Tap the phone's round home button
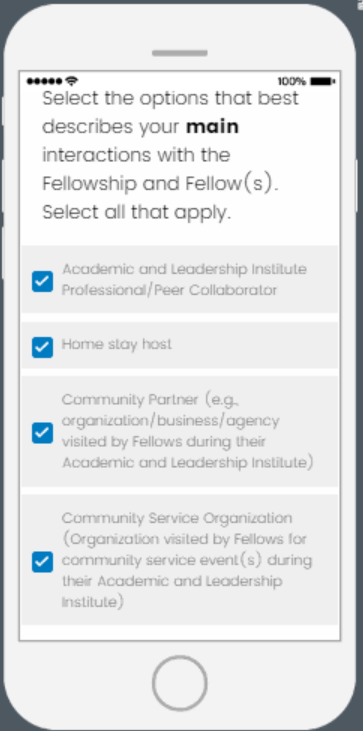Viewport: 363px width, 731px height. pos(179,683)
